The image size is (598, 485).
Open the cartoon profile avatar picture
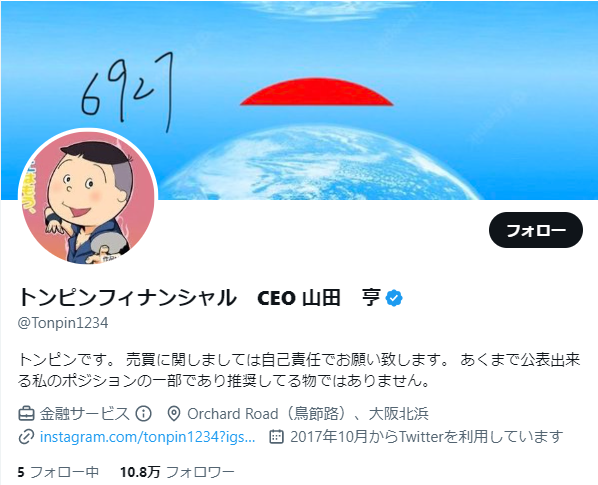pos(88,197)
